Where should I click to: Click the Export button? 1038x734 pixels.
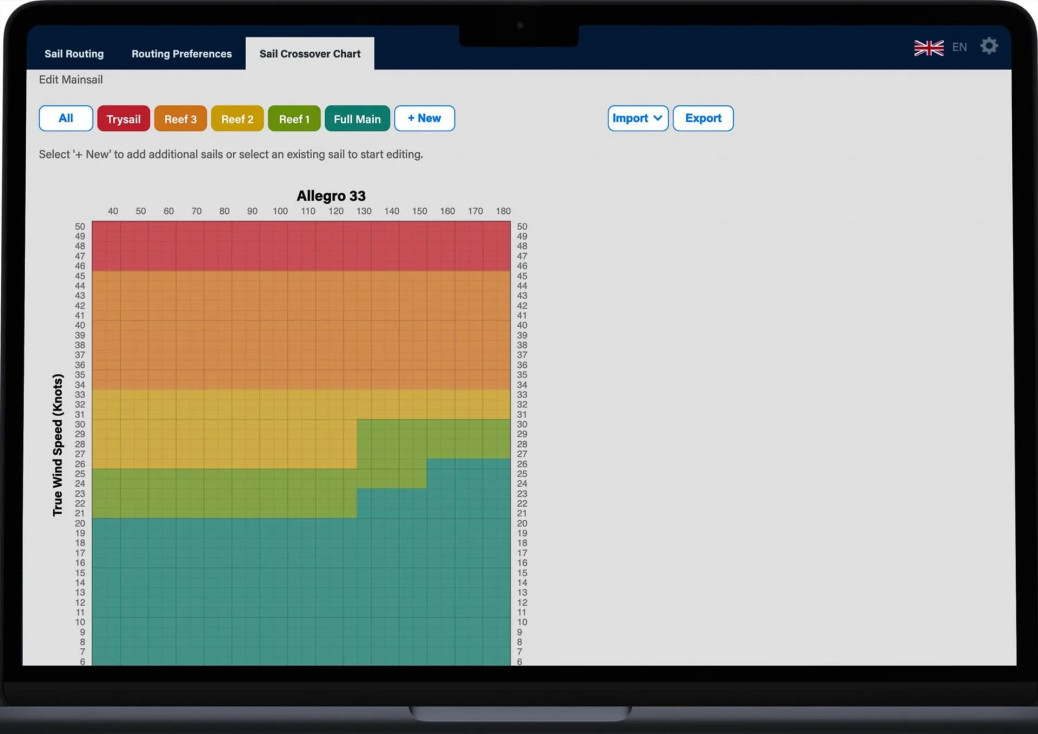click(703, 119)
